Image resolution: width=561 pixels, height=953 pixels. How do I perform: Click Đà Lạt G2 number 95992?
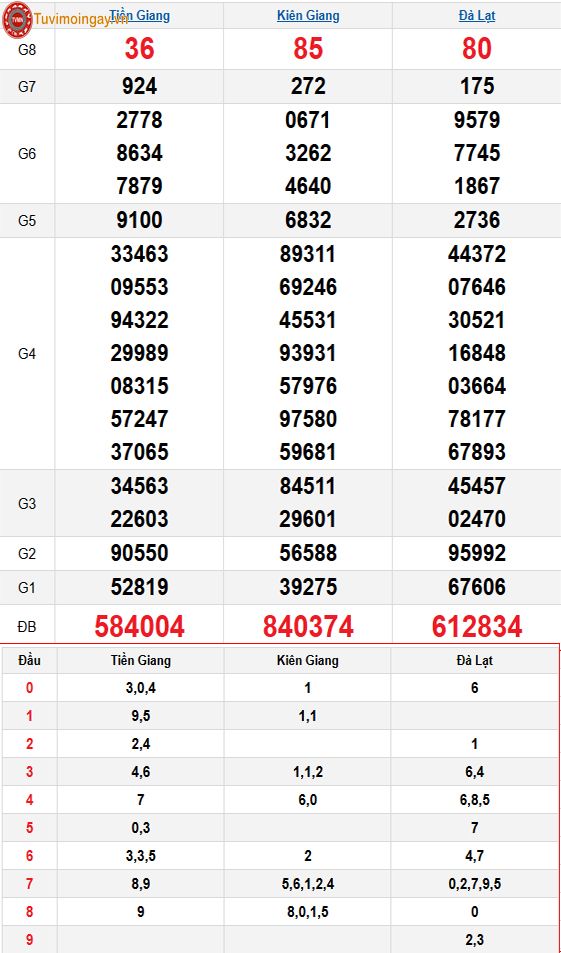[x=477, y=553]
